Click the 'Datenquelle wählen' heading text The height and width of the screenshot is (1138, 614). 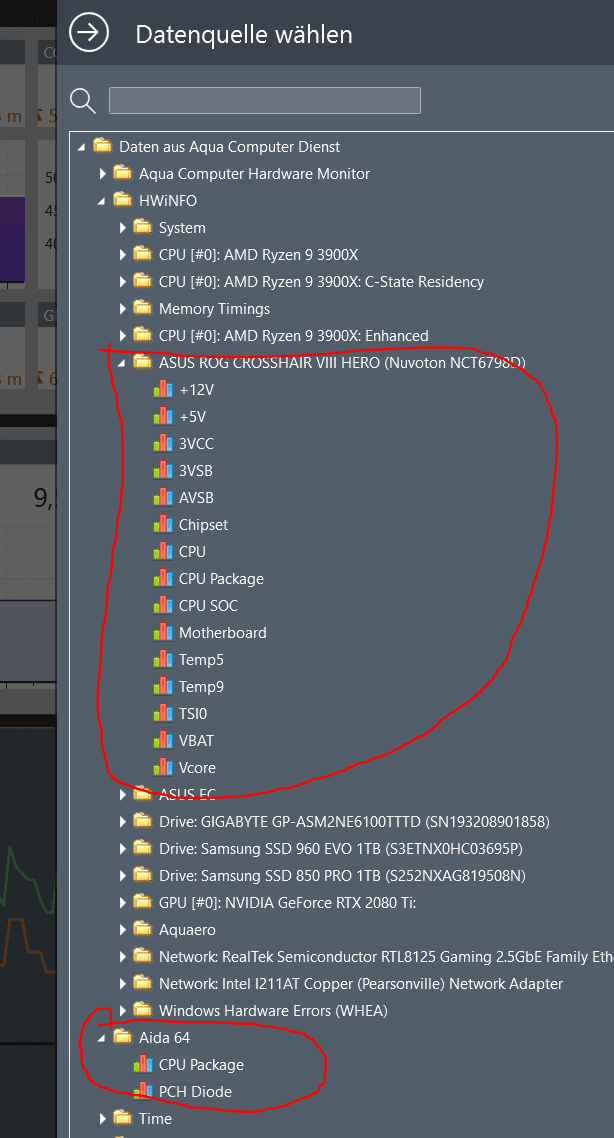[x=244, y=34]
